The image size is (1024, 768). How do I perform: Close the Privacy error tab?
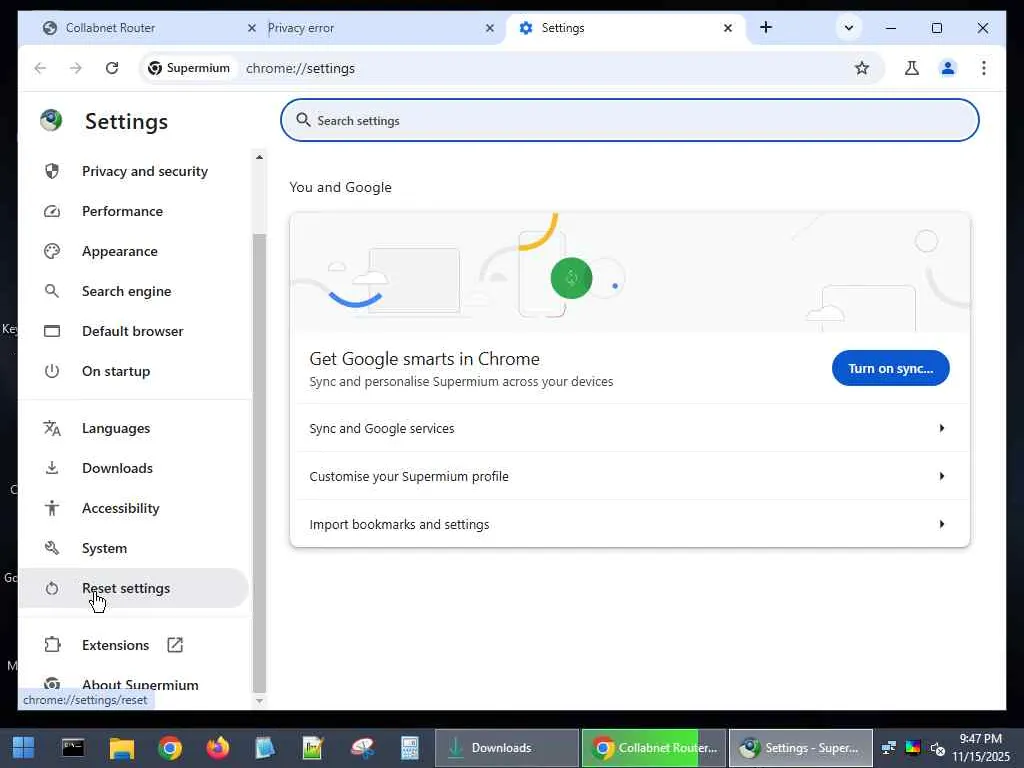[490, 28]
